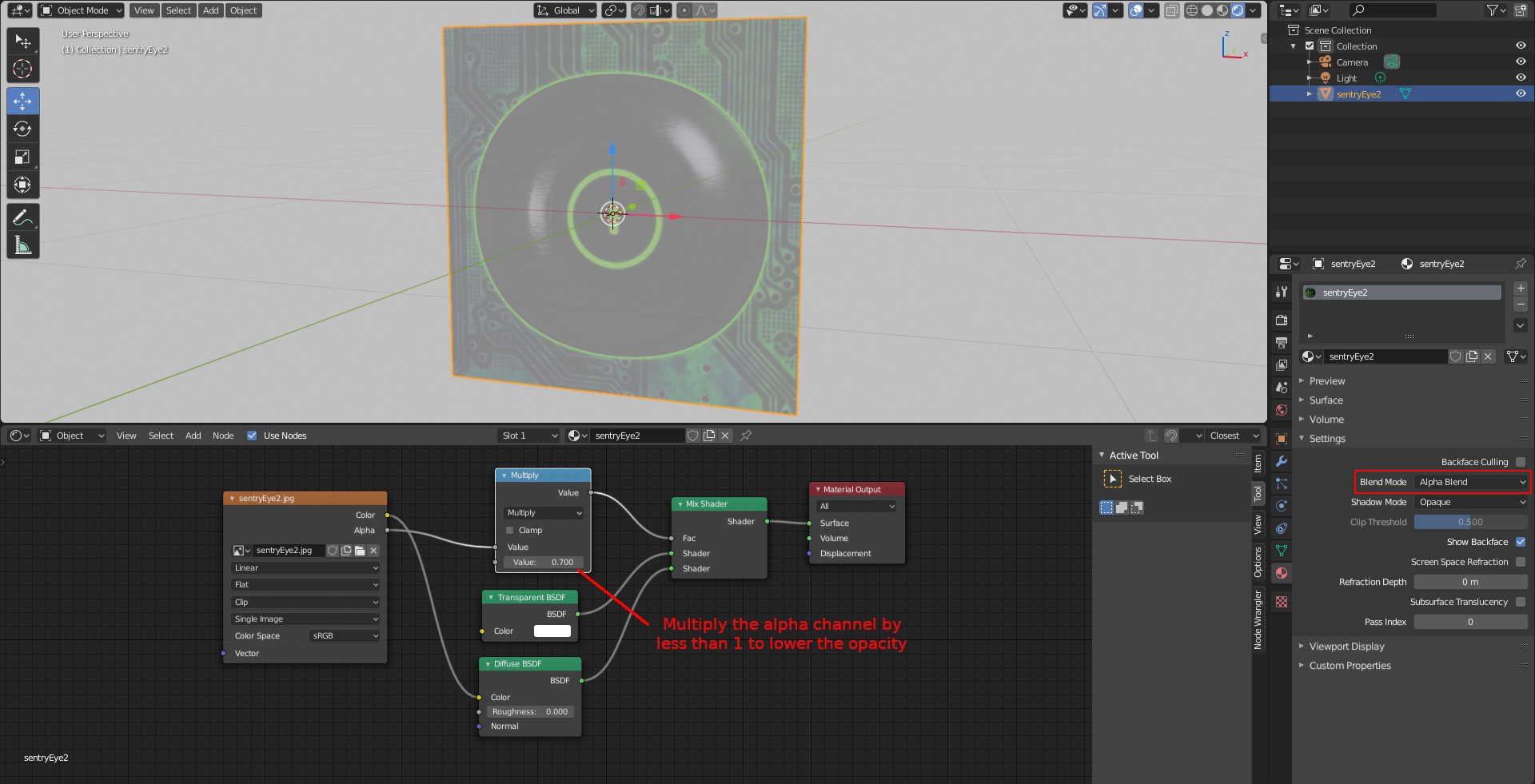
Task: Change the Color Space from sRGB
Action: pyautogui.click(x=344, y=635)
